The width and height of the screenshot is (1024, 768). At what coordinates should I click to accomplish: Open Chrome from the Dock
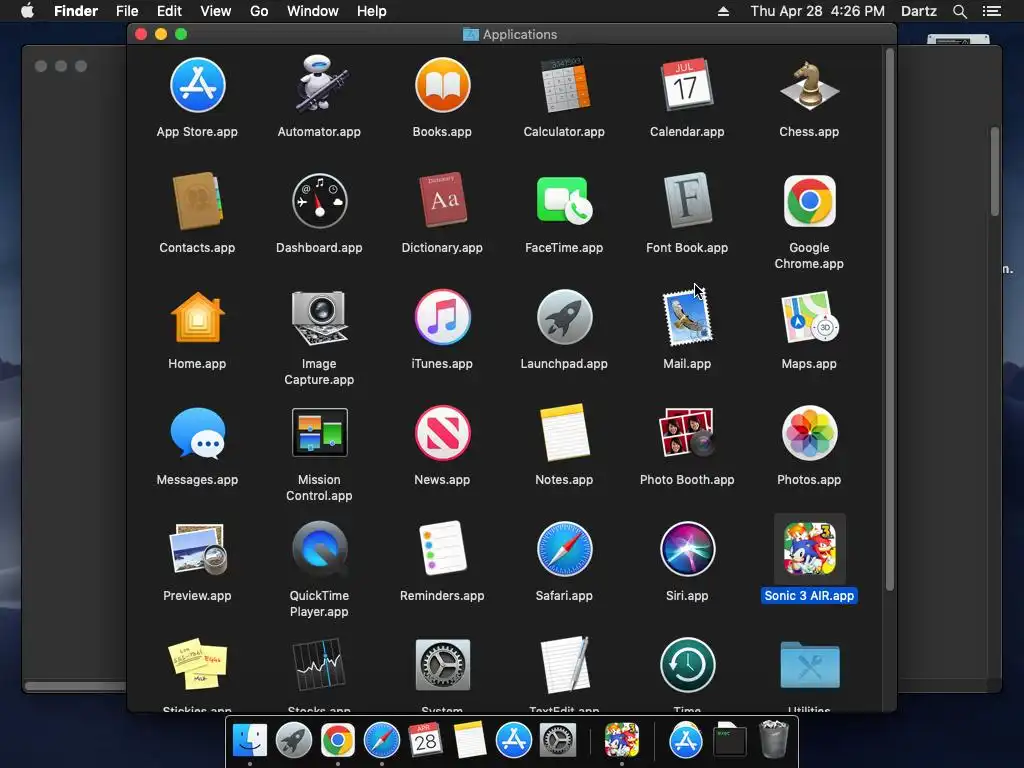(x=338, y=741)
